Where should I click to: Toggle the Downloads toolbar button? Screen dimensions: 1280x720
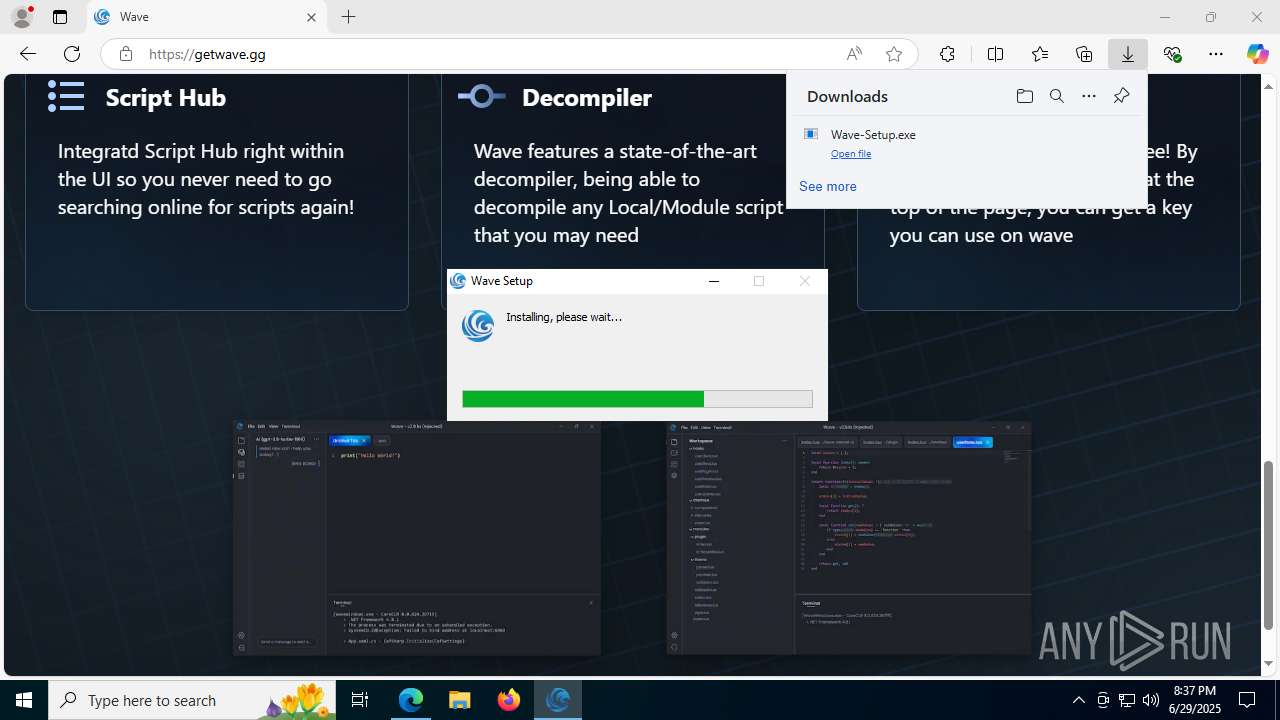(x=1128, y=54)
